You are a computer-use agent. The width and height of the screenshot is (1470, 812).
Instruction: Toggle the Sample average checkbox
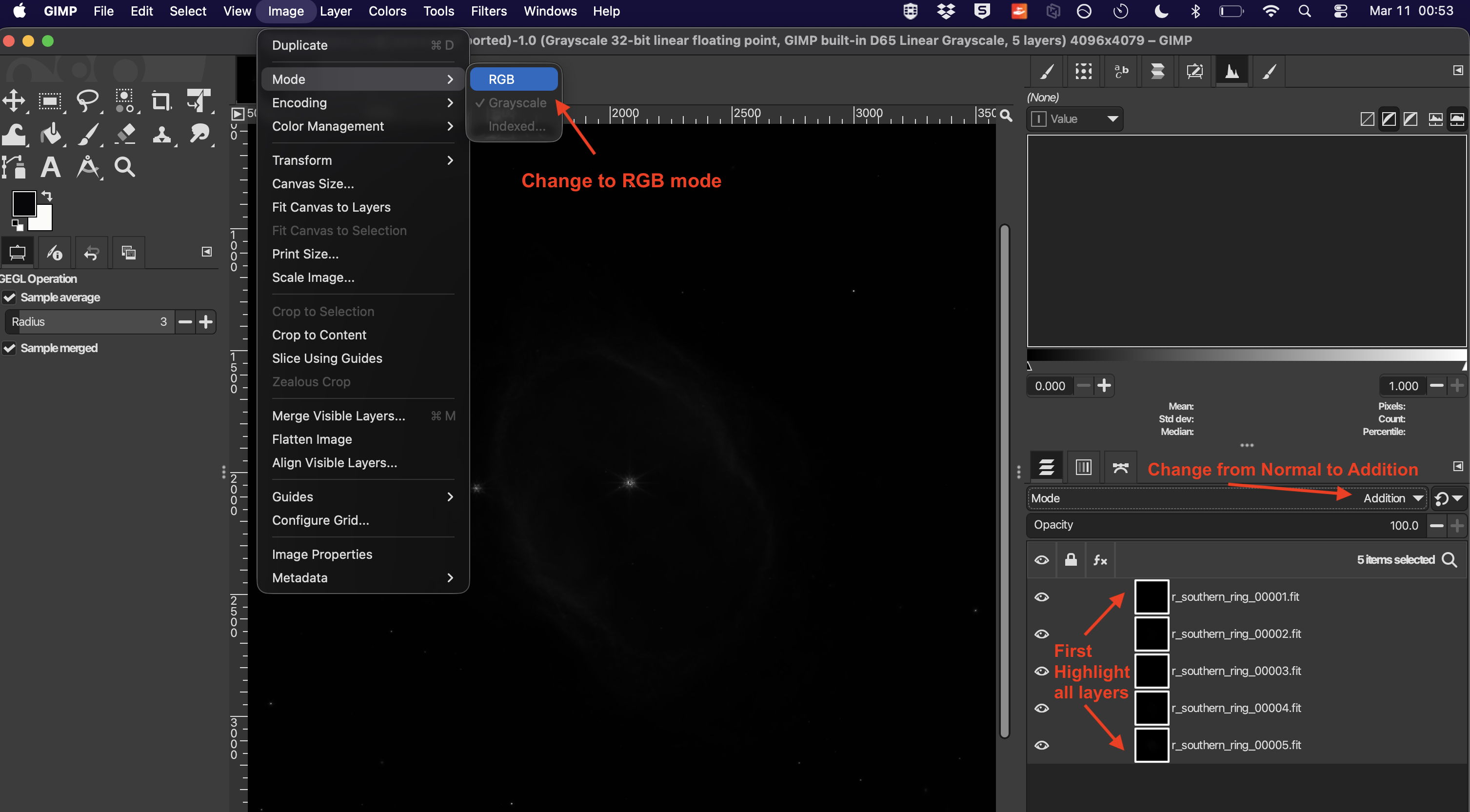pos(9,297)
